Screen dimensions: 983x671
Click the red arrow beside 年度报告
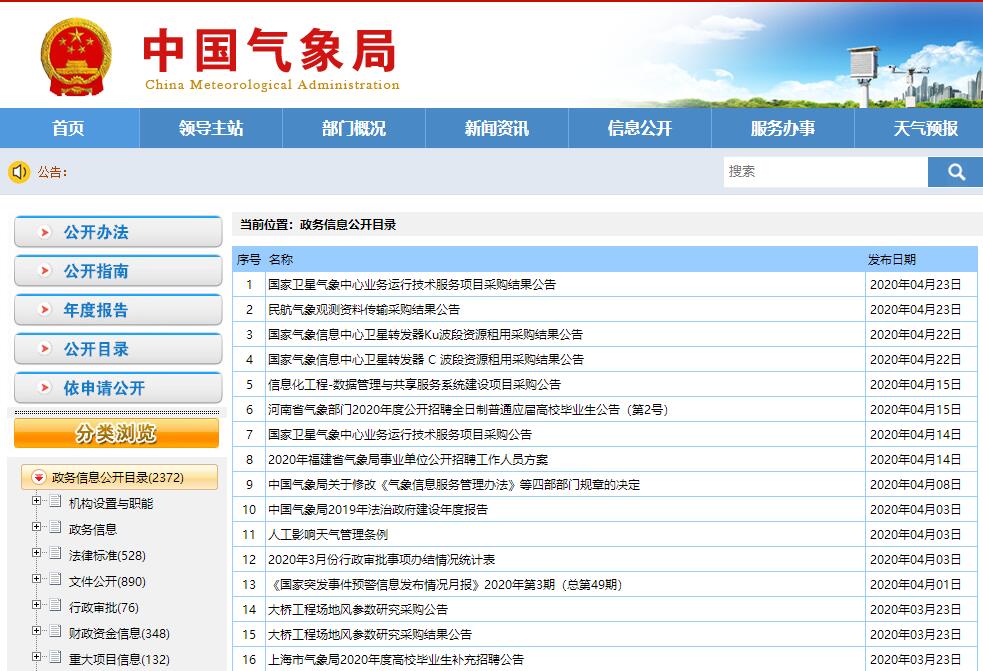pyautogui.click(x=45, y=310)
